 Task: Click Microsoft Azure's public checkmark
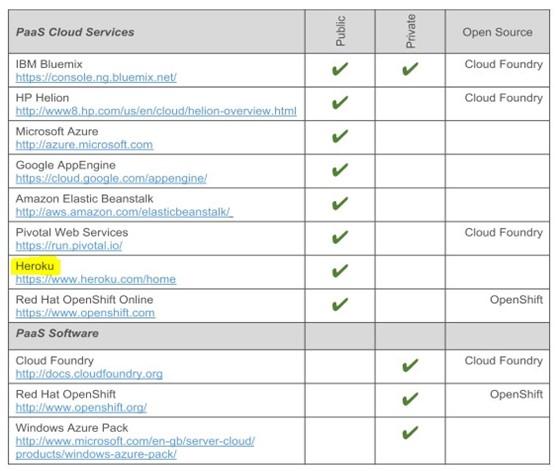(x=340, y=136)
